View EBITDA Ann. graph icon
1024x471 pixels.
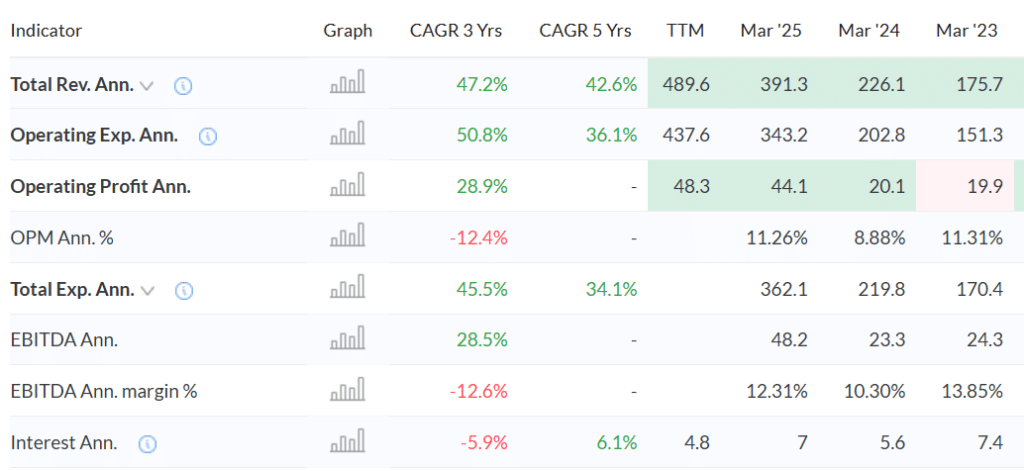(x=348, y=340)
